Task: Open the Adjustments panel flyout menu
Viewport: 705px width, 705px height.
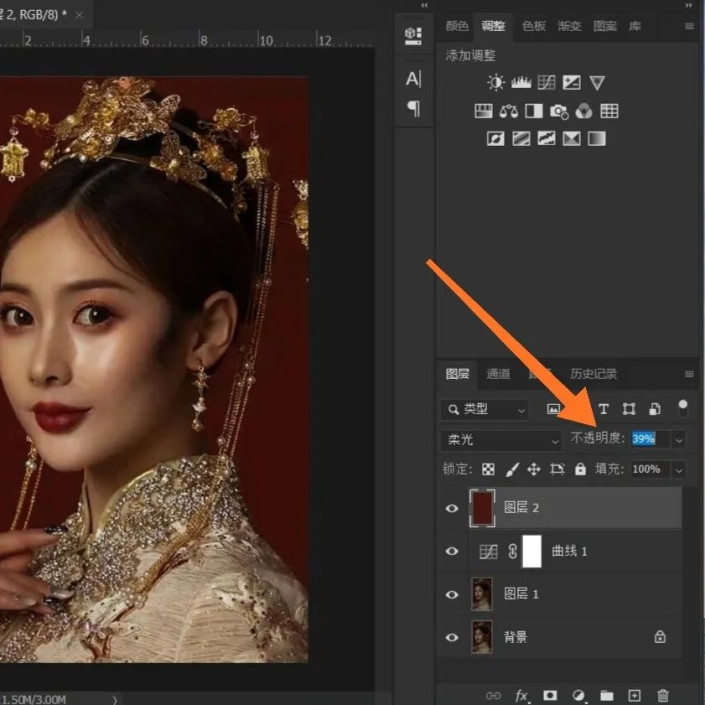Action: tap(689, 27)
